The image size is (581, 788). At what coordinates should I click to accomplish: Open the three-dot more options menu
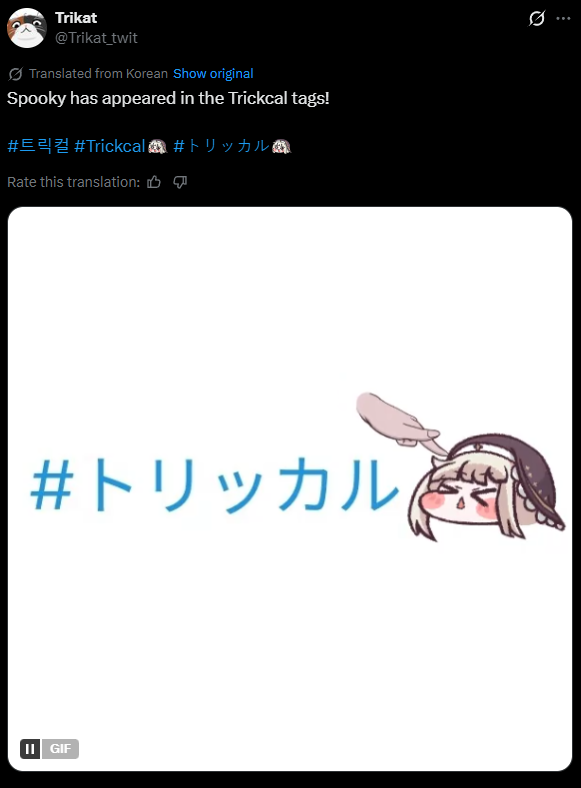(563, 19)
